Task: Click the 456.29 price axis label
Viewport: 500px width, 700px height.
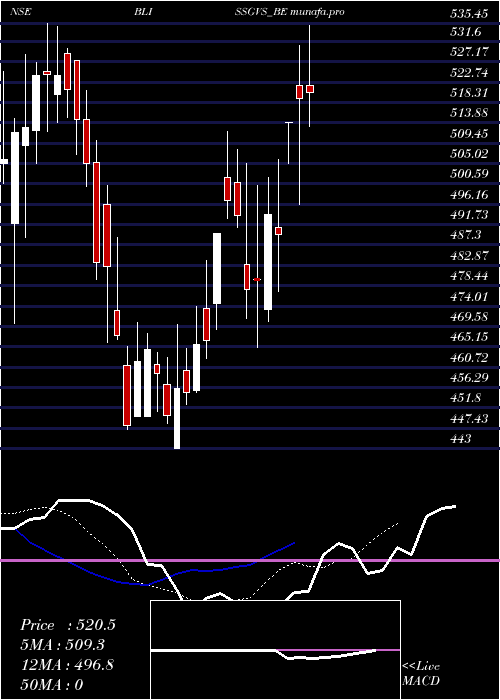Action: point(469,378)
